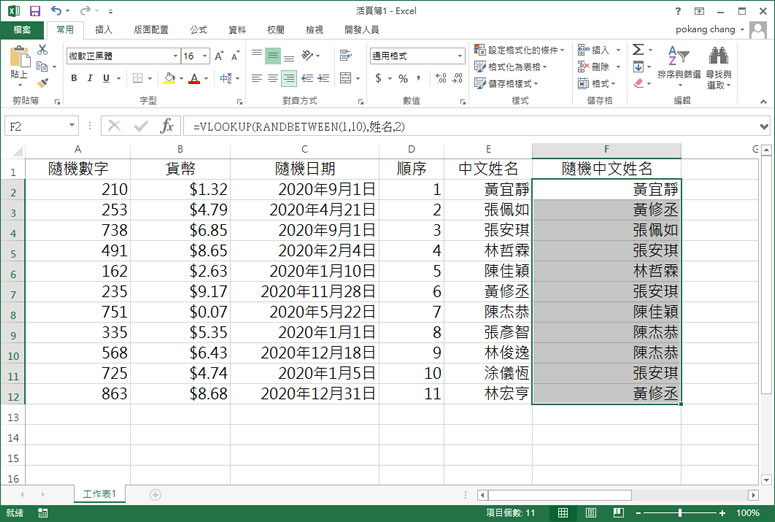Add a new sheet with the plus icon
The image size is (775, 522).
click(155, 494)
